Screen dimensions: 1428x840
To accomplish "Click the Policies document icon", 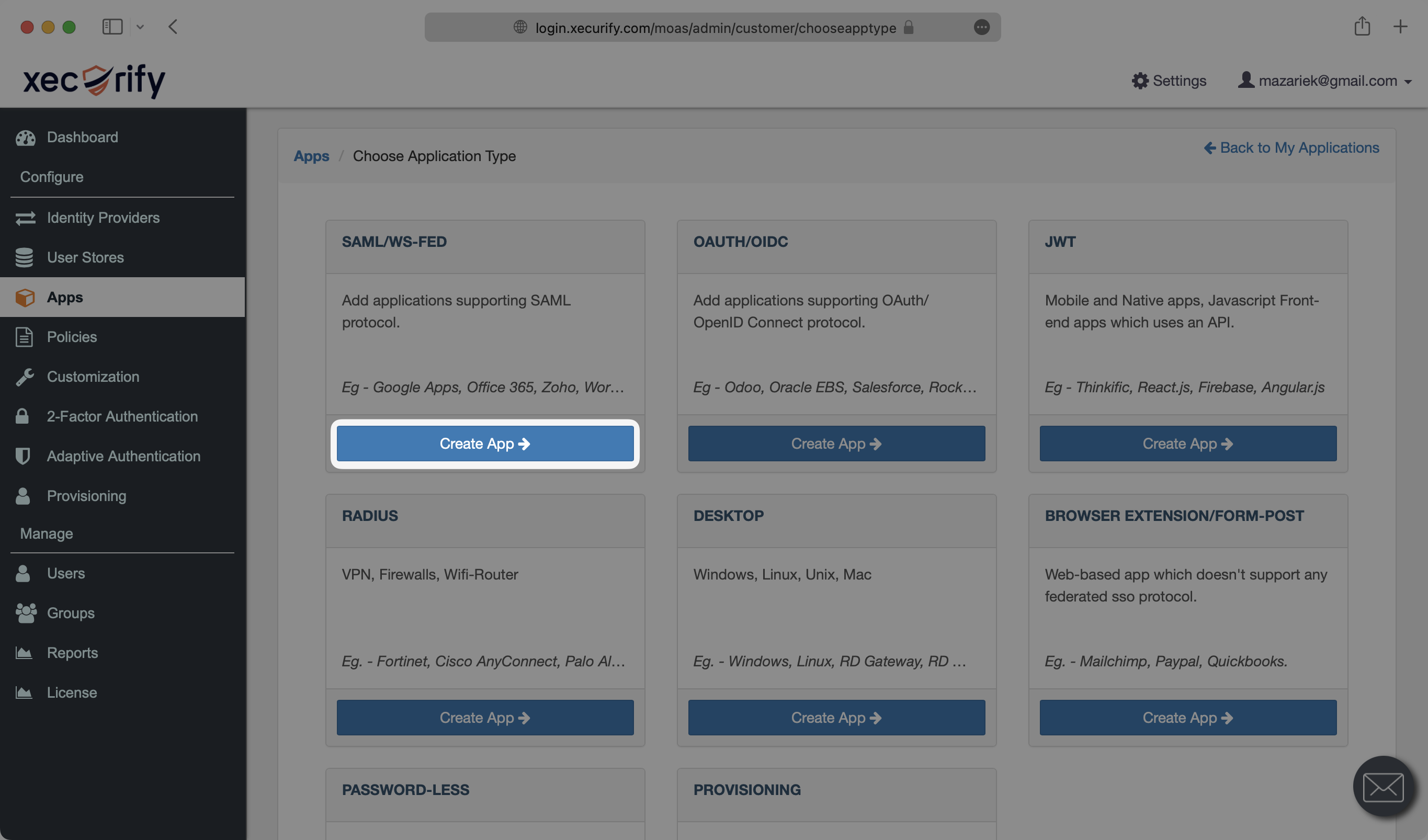I will click(24, 337).
